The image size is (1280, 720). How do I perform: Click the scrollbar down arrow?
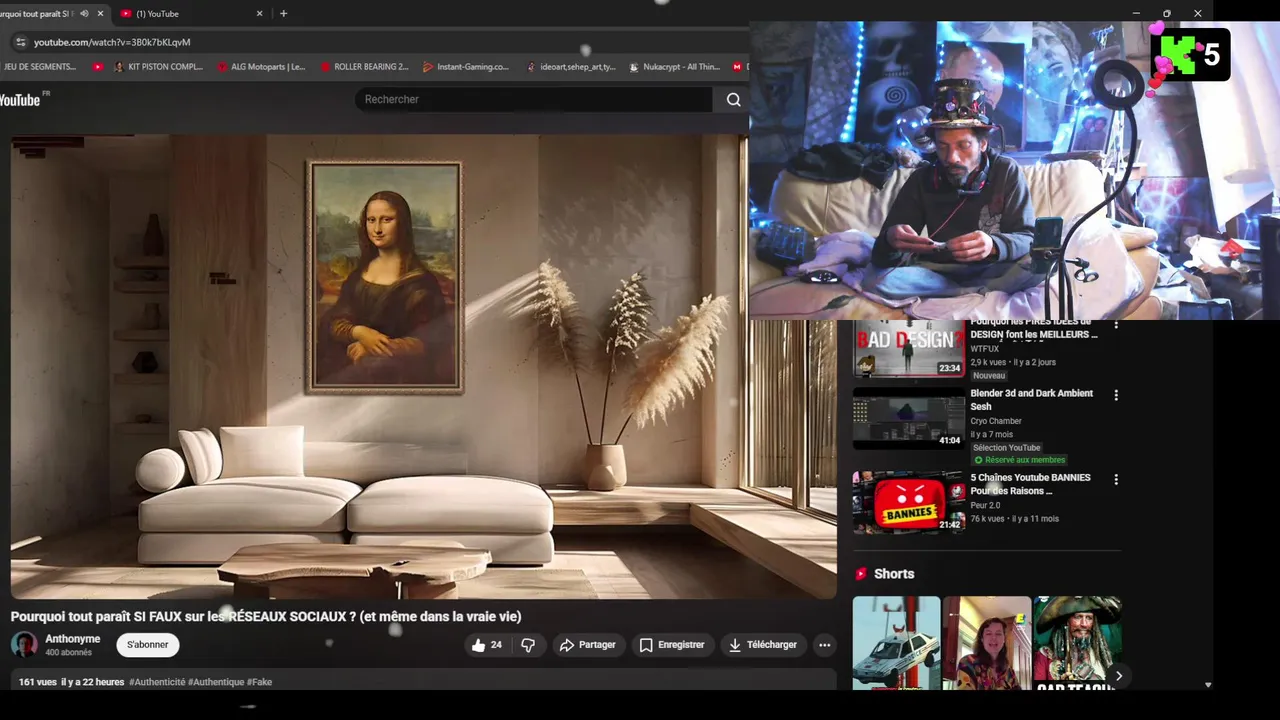tap(1207, 685)
